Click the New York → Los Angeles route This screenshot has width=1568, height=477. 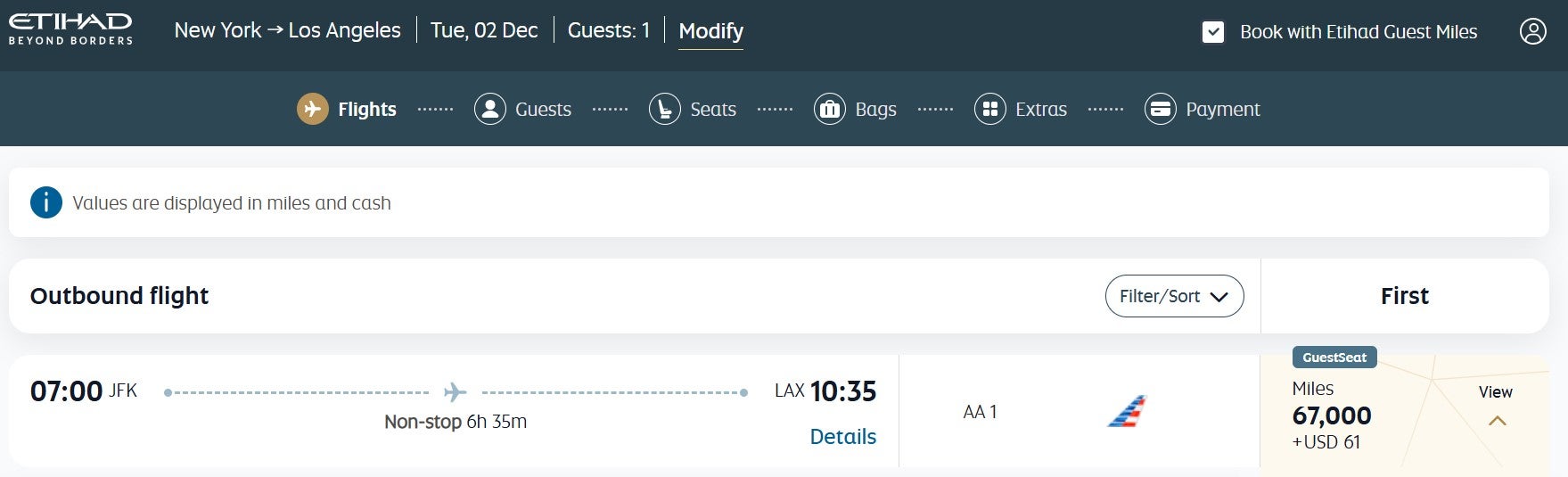(287, 30)
